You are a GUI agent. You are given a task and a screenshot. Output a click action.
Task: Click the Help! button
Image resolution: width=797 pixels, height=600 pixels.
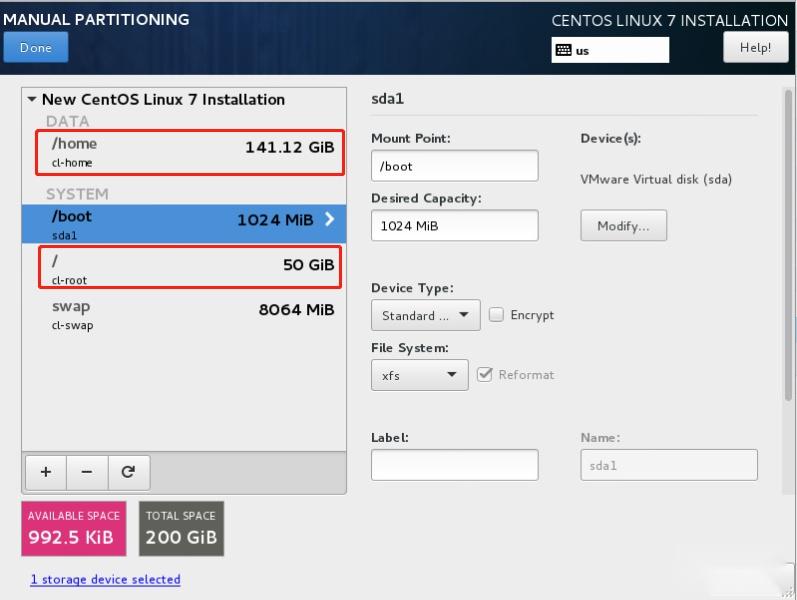coord(755,47)
